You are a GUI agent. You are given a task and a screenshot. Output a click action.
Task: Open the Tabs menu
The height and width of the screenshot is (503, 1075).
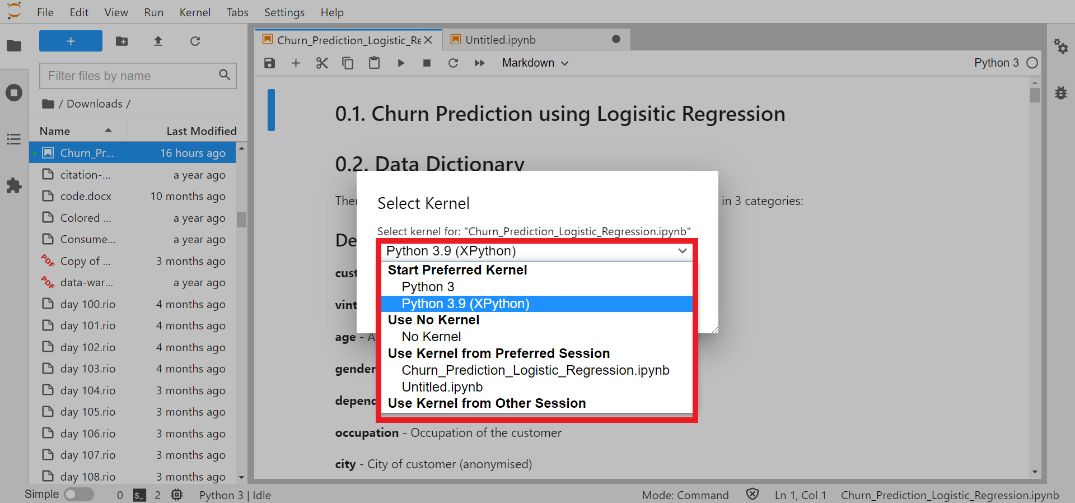(237, 12)
